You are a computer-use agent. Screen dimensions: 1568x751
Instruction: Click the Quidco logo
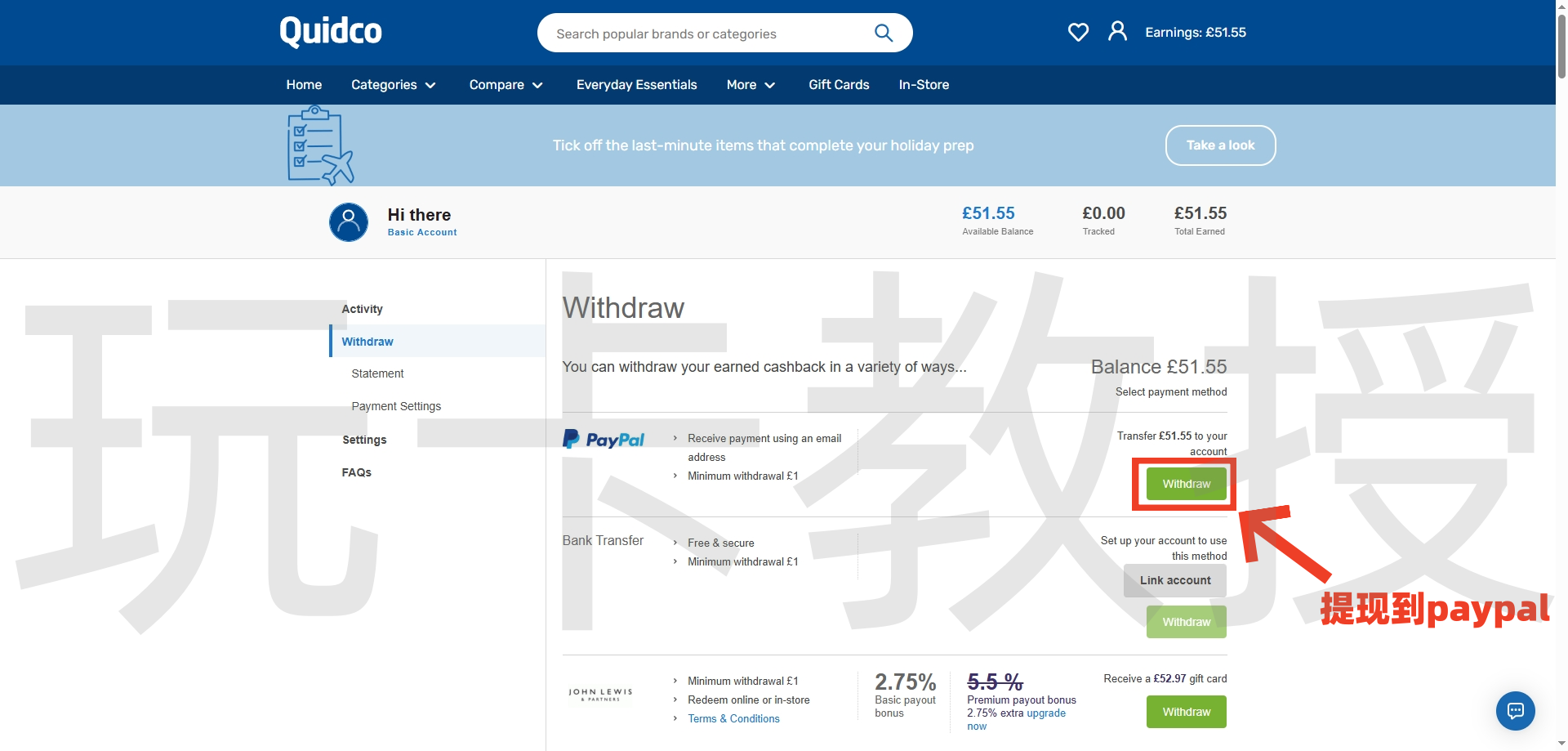coord(330,32)
